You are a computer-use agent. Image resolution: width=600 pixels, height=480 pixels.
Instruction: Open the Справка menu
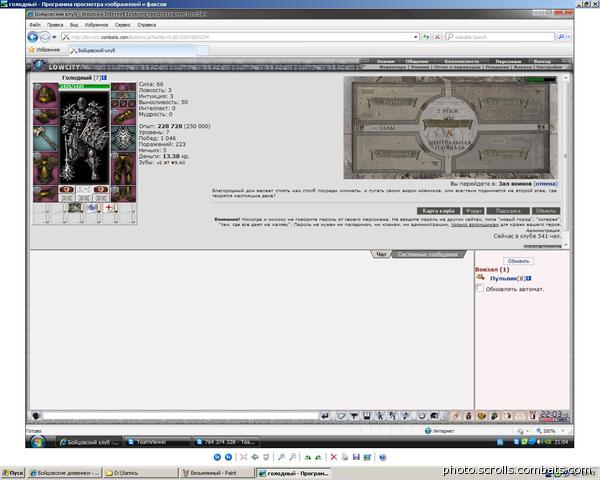point(146,25)
